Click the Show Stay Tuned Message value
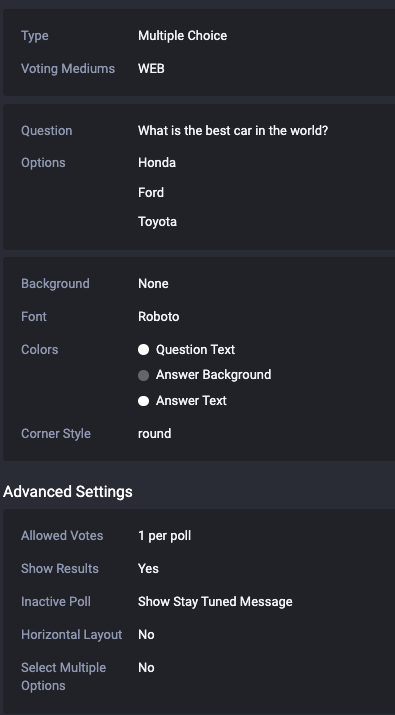 point(215,601)
